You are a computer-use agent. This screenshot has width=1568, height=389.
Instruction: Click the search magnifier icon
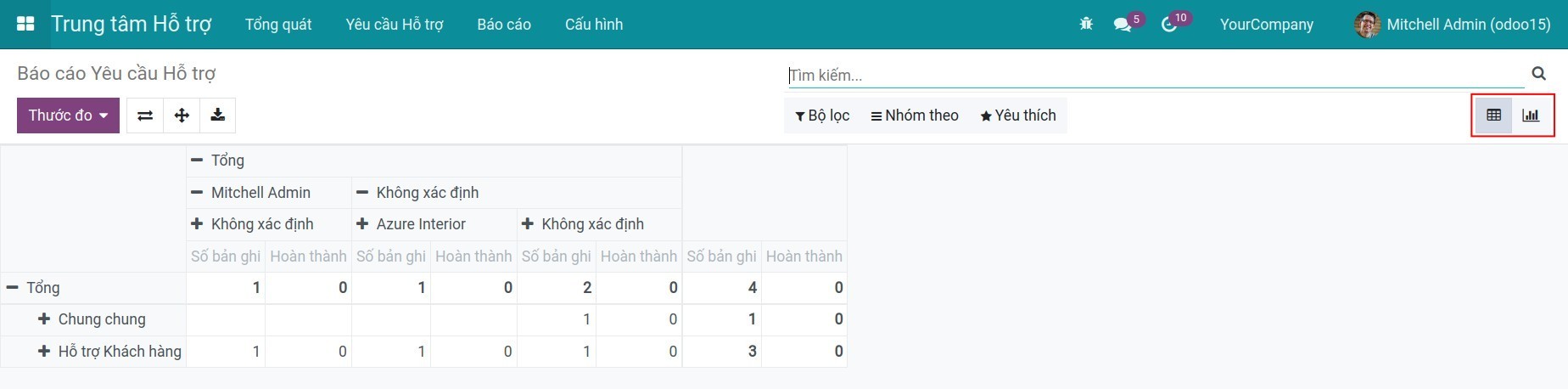coord(1538,74)
